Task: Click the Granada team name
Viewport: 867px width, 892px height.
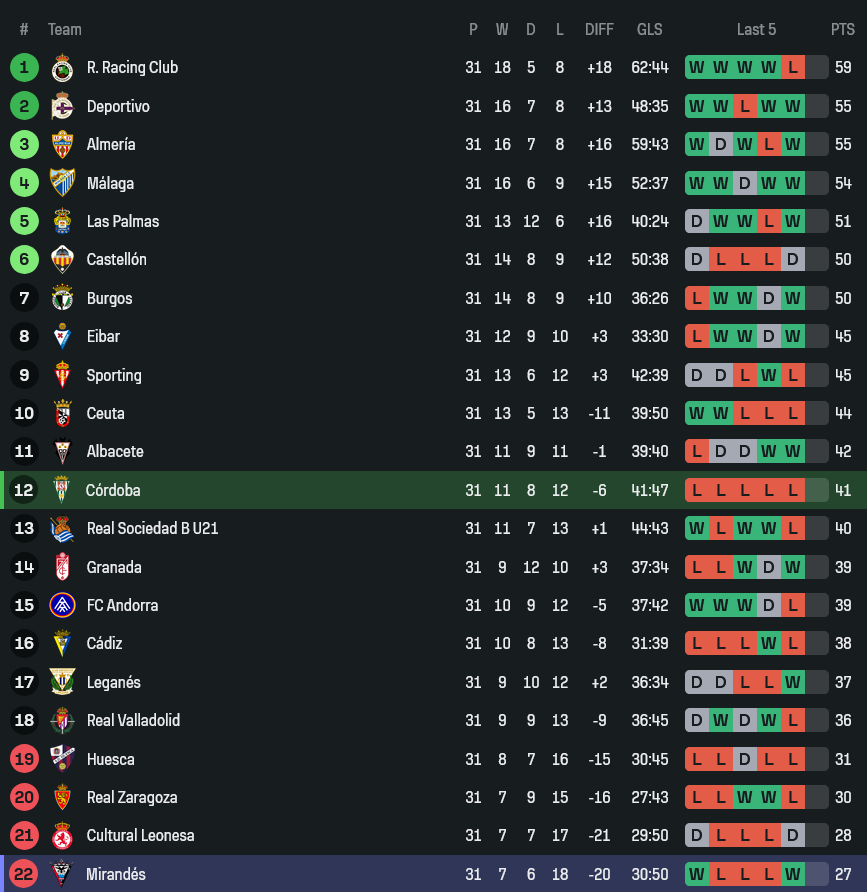Action: point(114,567)
